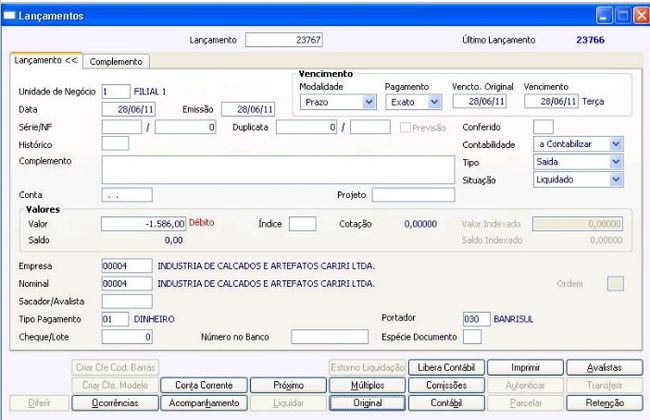The width and height of the screenshot is (650, 420).
Task: Click the Lançamento number field
Action: point(284,40)
